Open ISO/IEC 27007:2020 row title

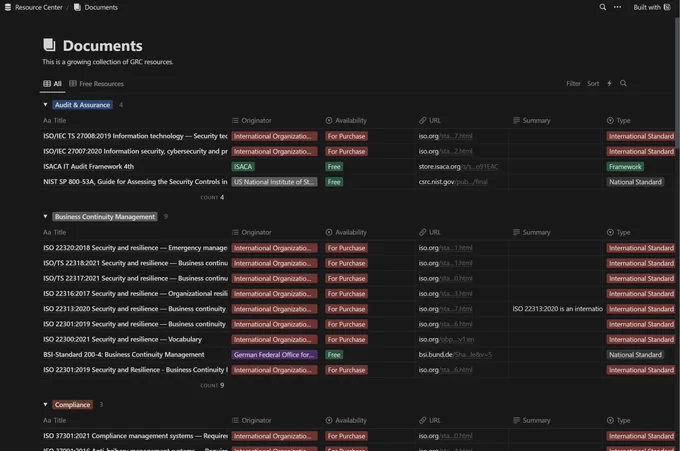coord(135,151)
